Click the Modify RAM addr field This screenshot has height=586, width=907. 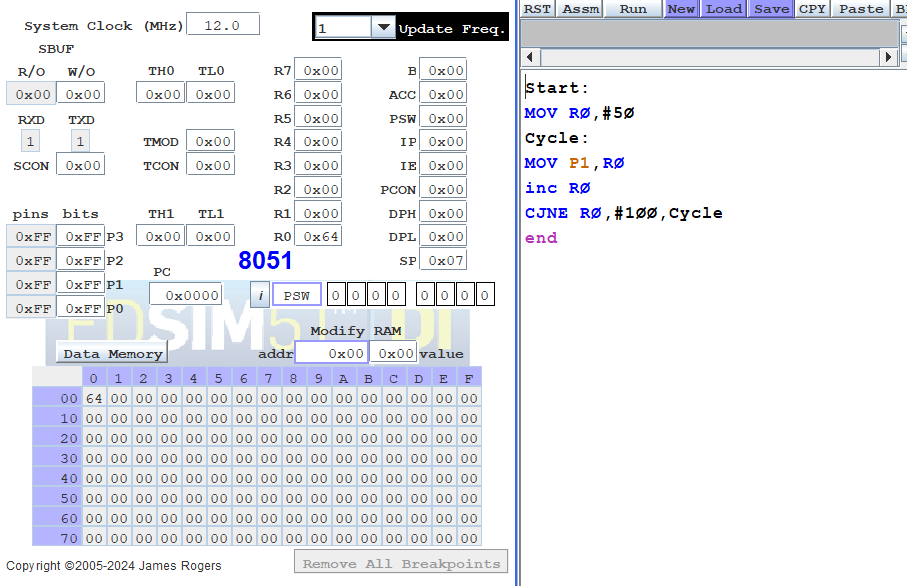click(x=331, y=353)
